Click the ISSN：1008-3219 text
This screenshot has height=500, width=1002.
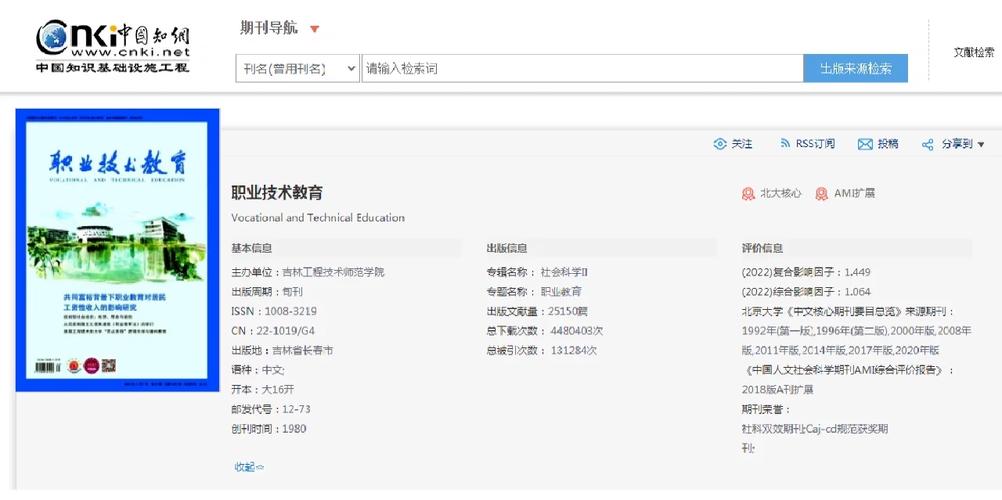tap(274, 311)
